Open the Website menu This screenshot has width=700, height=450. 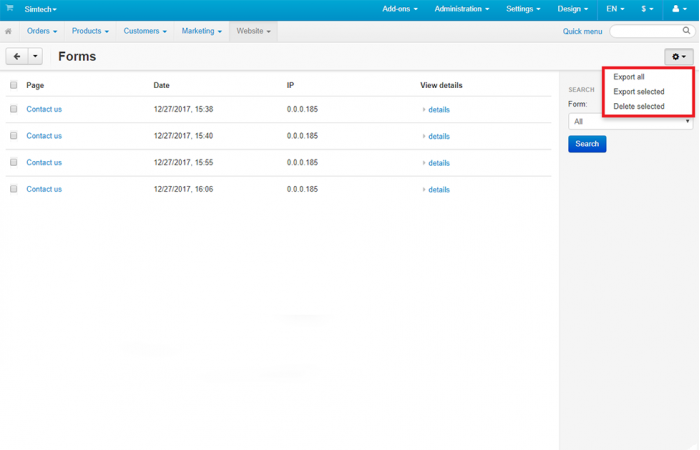point(254,31)
